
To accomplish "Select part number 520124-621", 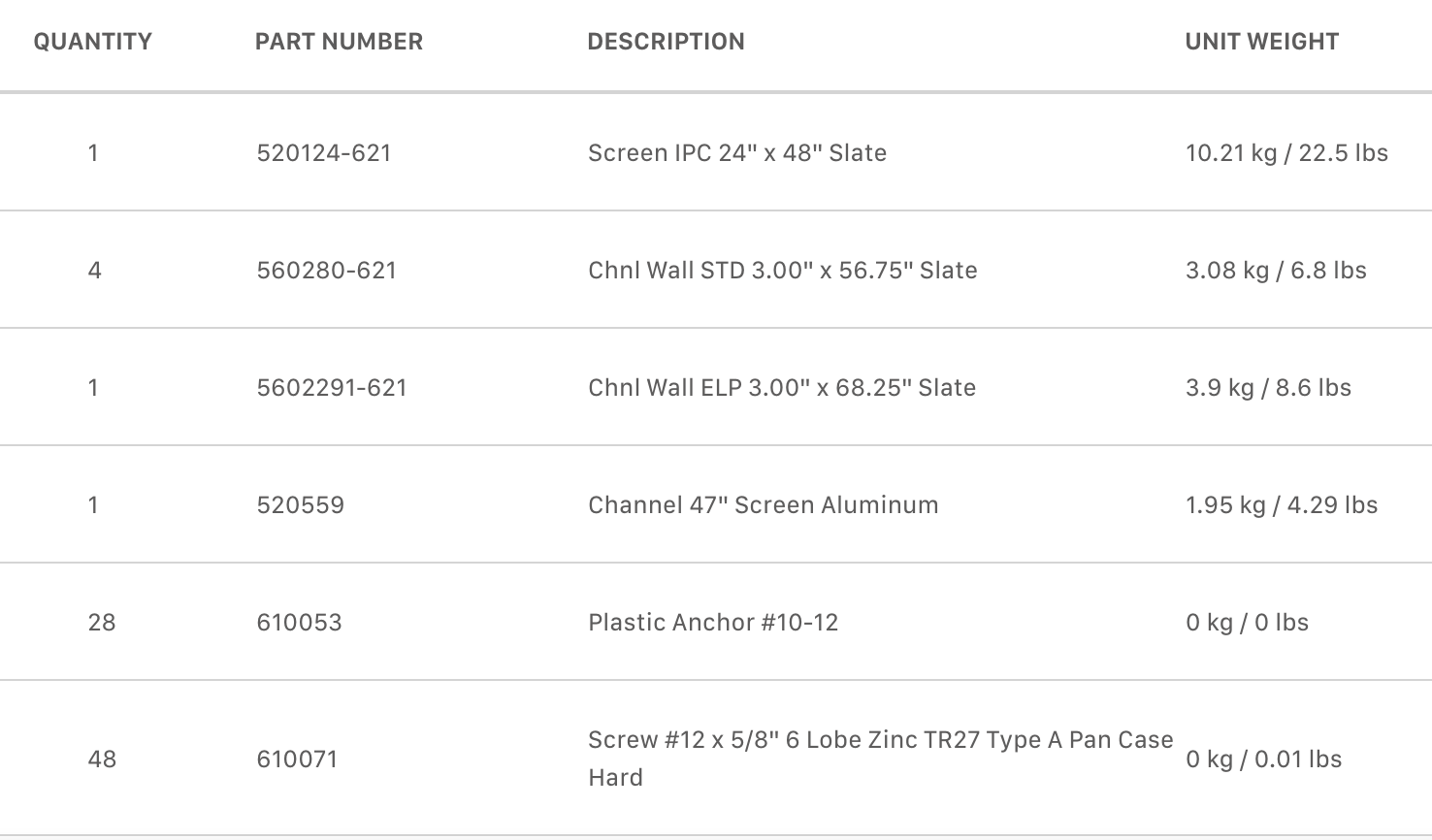I will click(x=324, y=153).
